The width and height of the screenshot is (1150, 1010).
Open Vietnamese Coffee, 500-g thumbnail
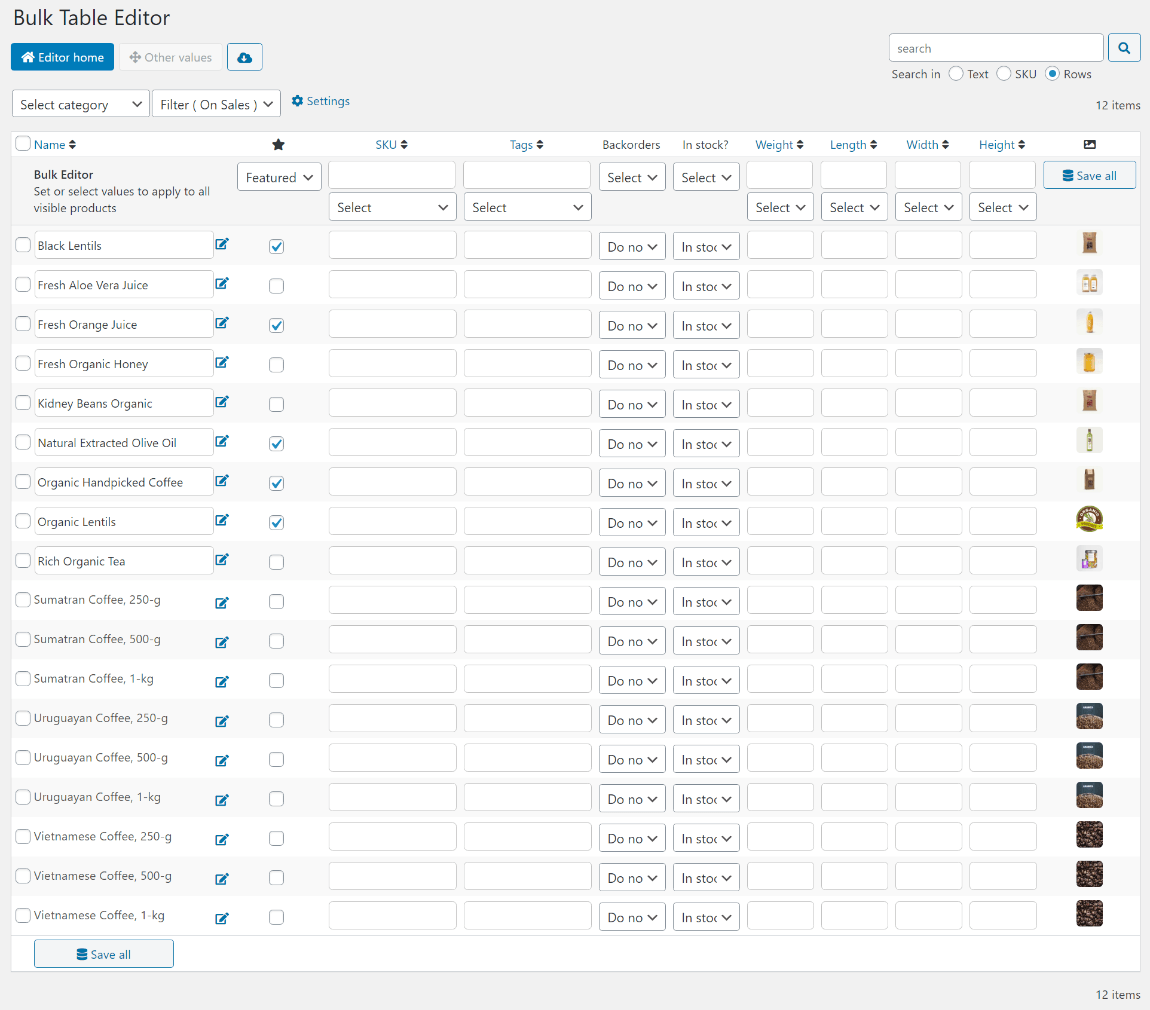(x=1090, y=874)
